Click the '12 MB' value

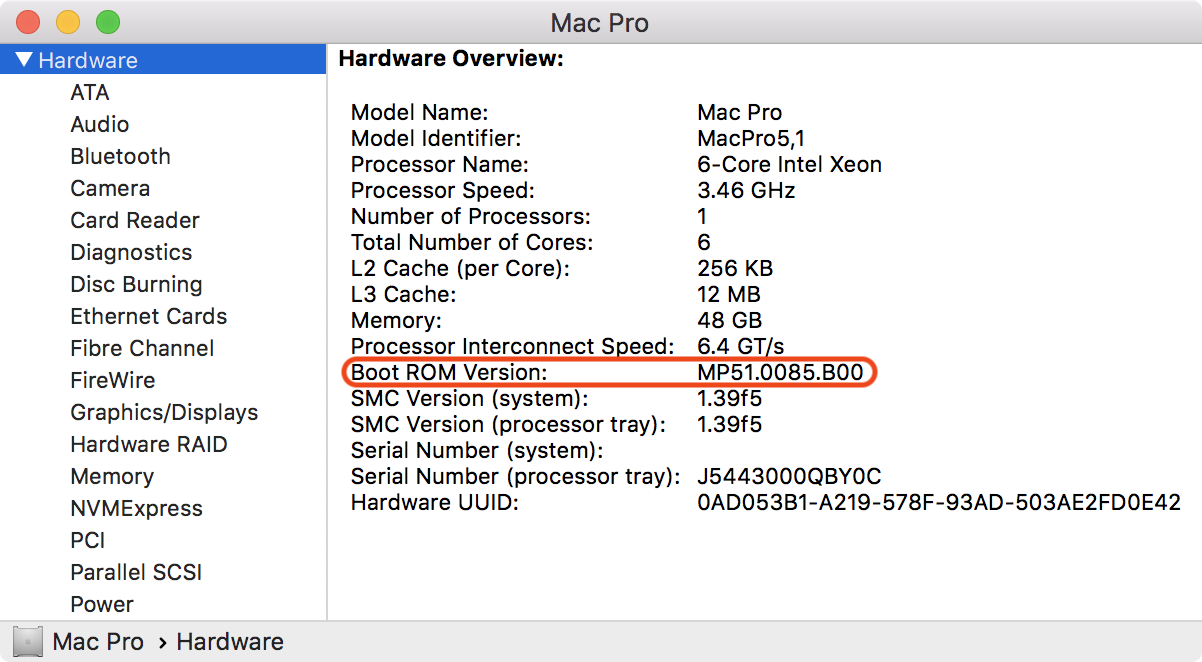point(729,294)
